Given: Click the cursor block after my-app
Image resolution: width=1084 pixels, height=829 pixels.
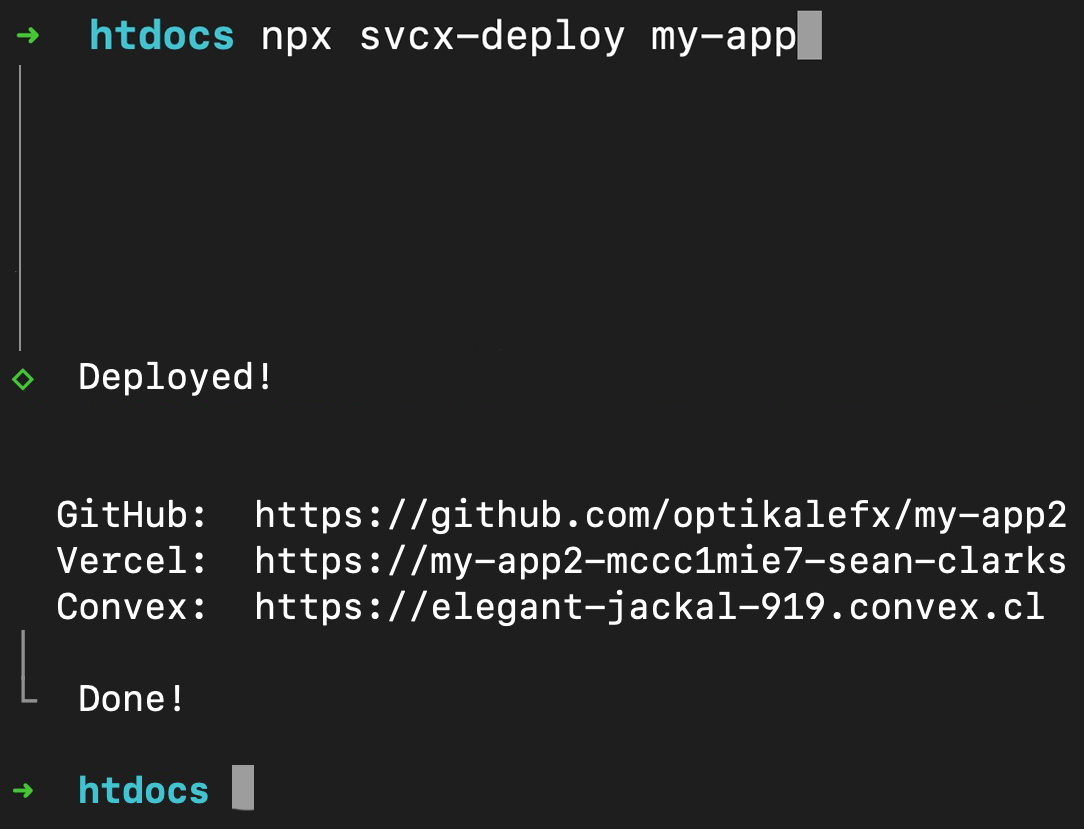Looking at the screenshot, I should 810,35.
